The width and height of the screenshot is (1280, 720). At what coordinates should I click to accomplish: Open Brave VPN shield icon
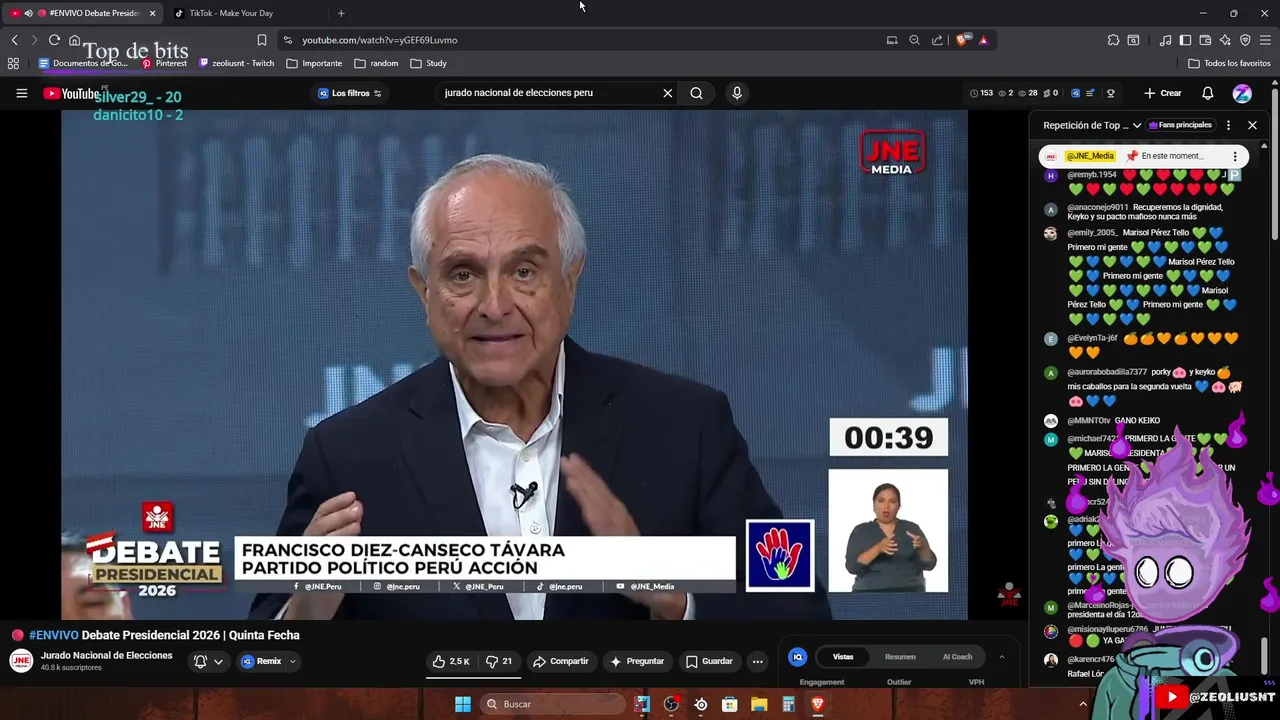(x=1245, y=40)
